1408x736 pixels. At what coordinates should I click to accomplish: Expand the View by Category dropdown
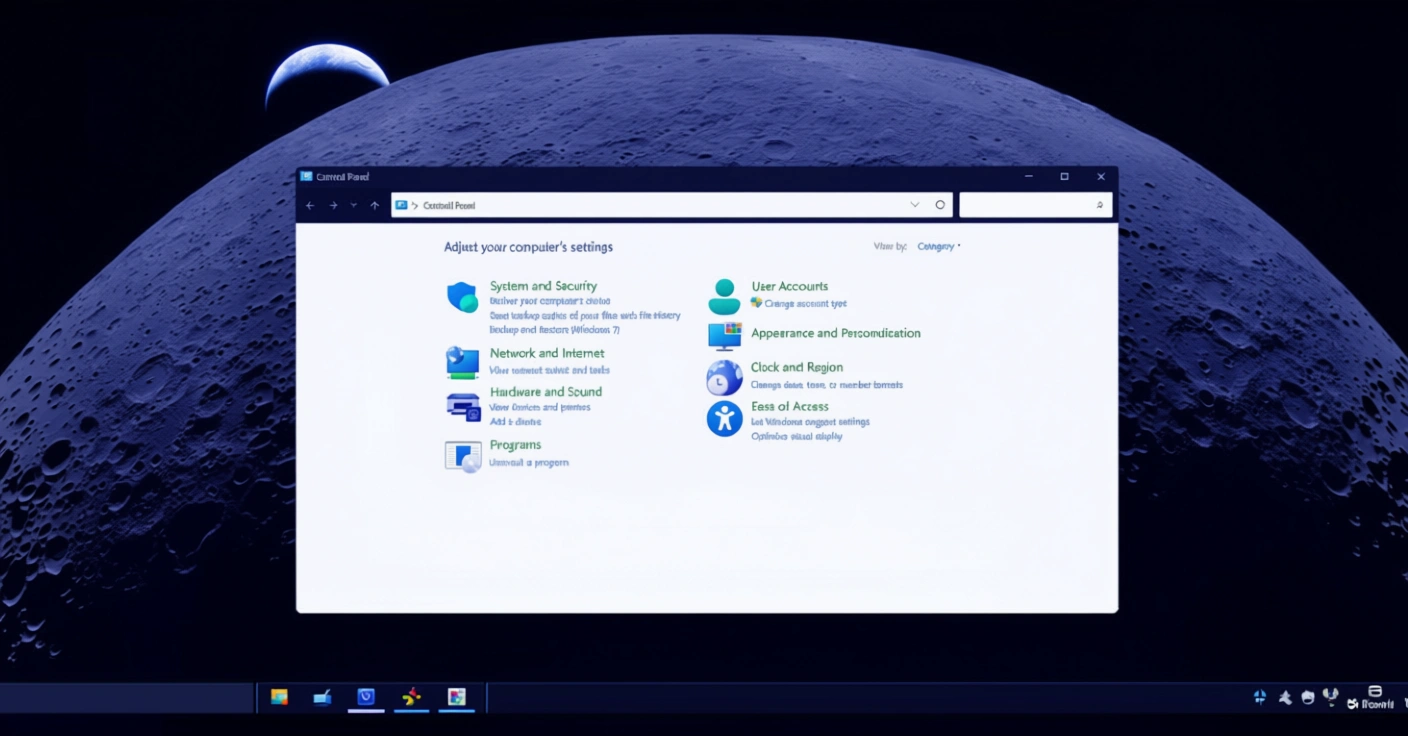coord(938,246)
